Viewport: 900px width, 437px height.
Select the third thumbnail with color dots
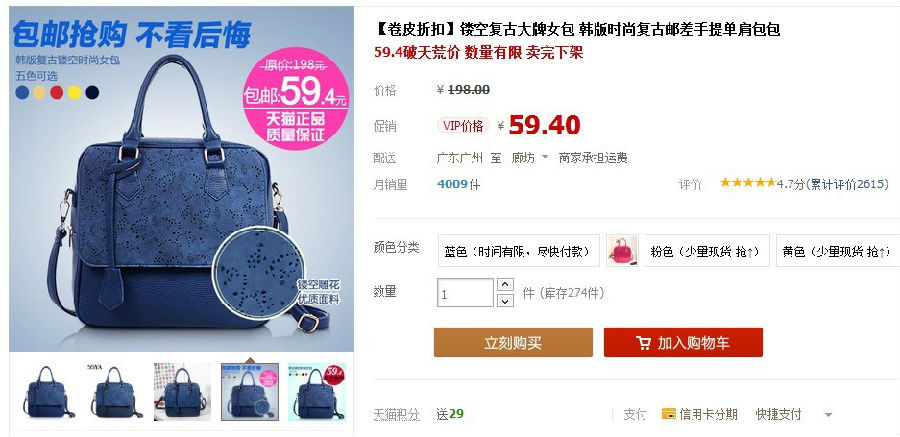pos(183,392)
